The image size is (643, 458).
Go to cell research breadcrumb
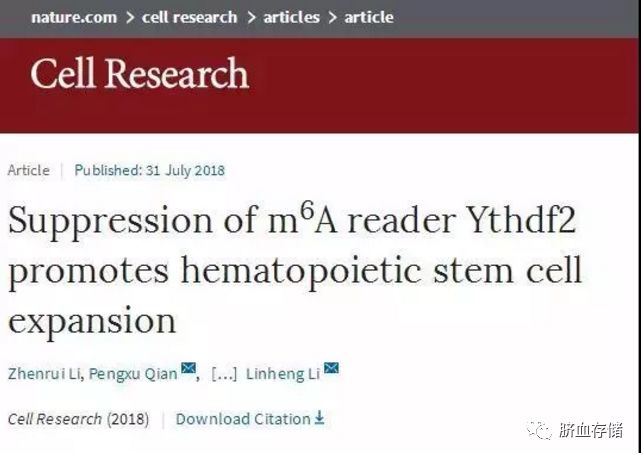(x=189, y=17)
